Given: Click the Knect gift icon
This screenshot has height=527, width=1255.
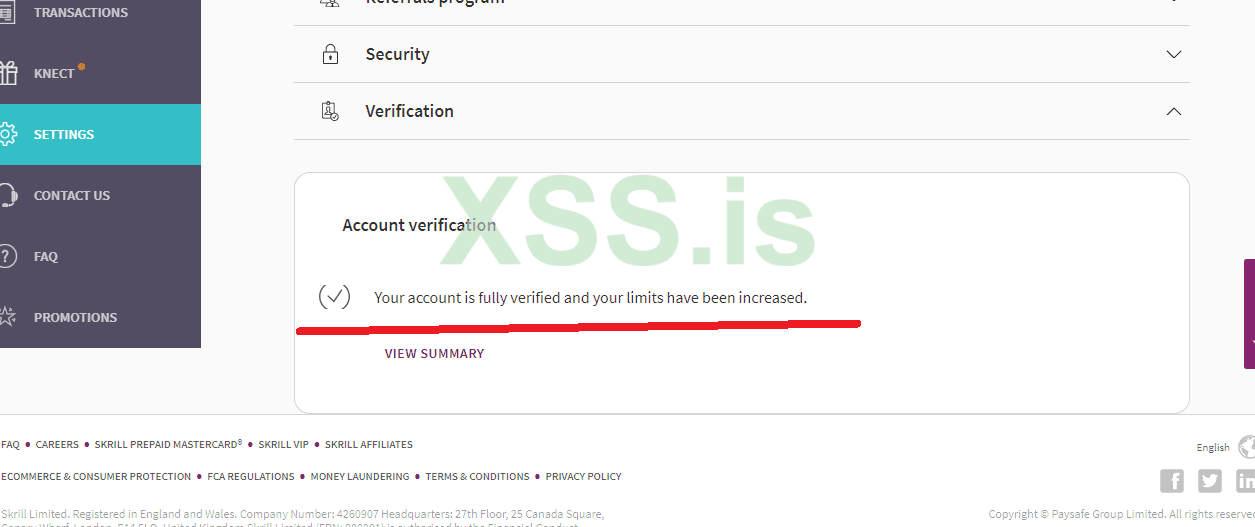Looking at the screenshot, I should tap(8, 73).
